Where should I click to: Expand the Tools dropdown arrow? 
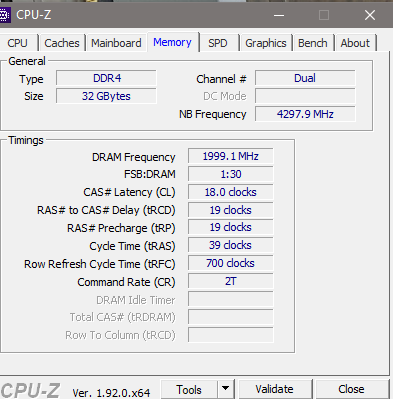point(226,389)
